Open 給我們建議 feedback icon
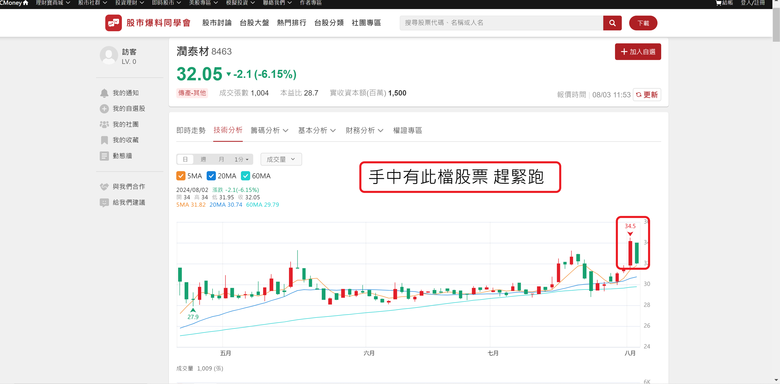 point(104,203)
